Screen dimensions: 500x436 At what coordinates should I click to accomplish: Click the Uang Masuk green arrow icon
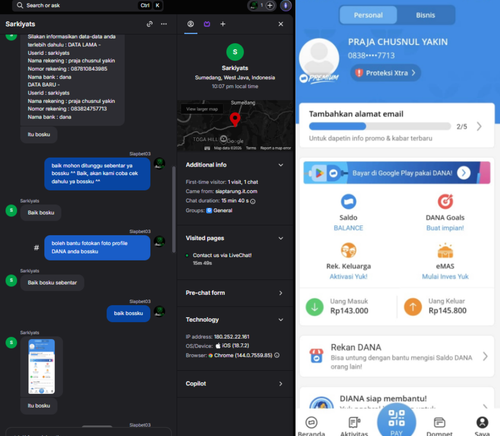314,307
